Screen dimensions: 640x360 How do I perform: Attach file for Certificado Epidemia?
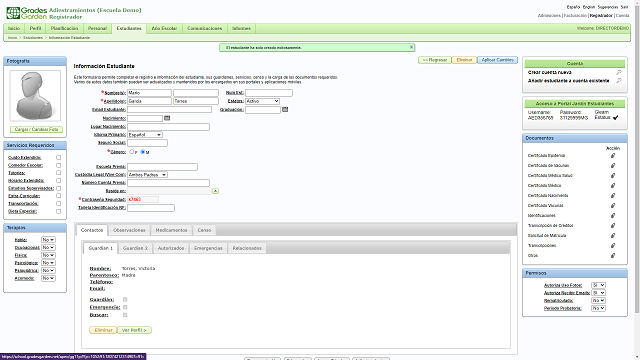click(x=613, y=156)
